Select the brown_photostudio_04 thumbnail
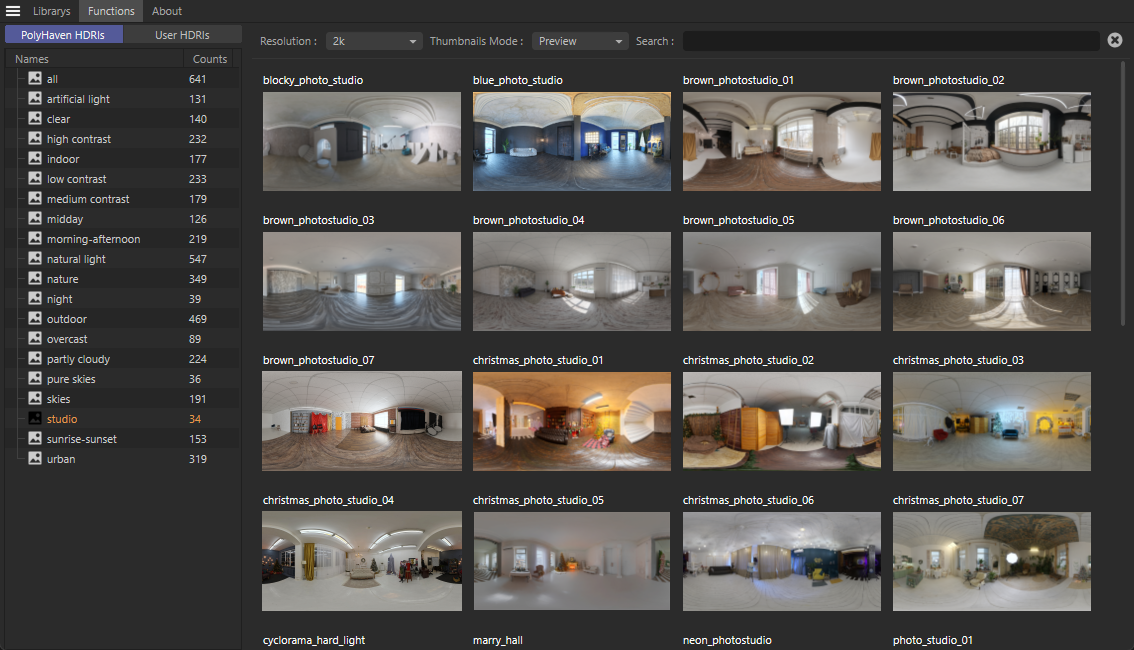The image size is (1134, 650). (571, 281)
